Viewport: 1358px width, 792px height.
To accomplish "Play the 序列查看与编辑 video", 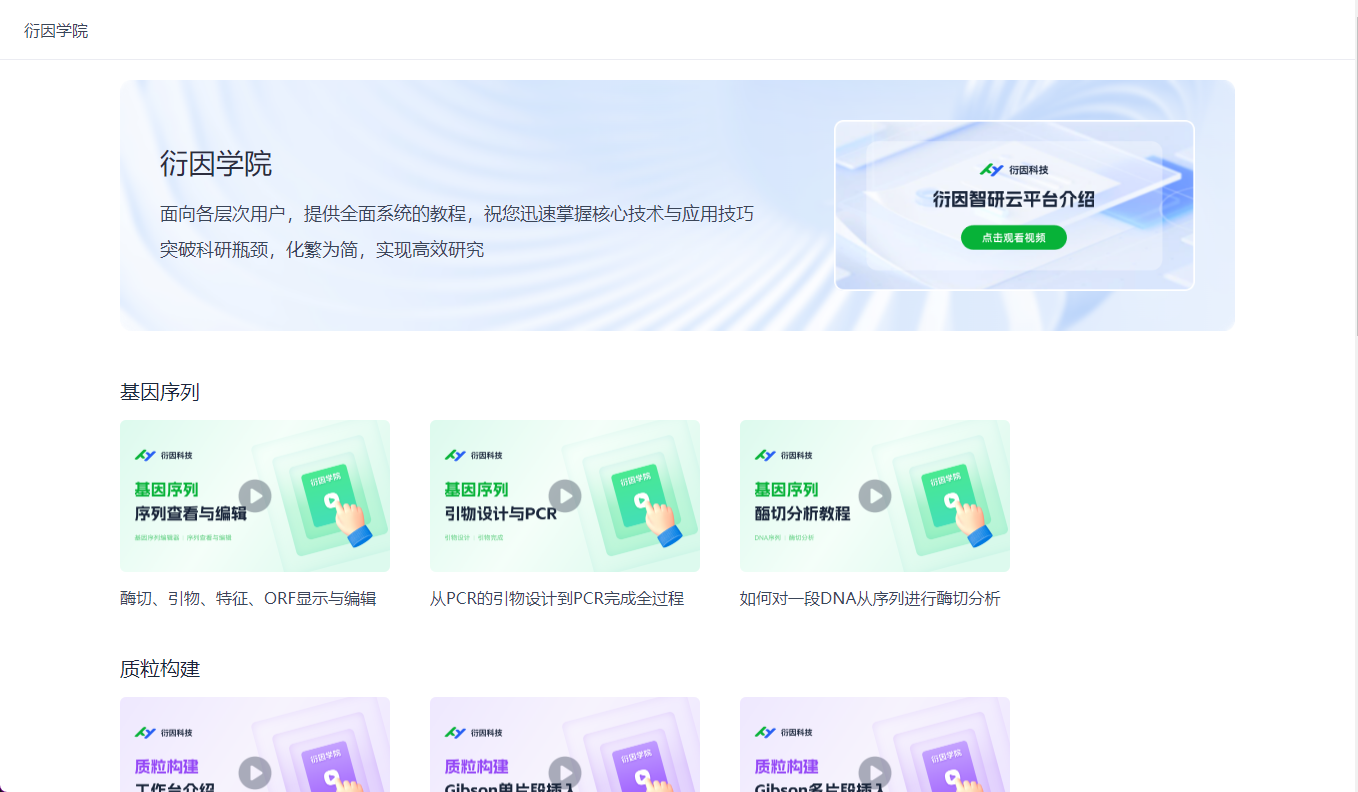I will pos(255,496).
